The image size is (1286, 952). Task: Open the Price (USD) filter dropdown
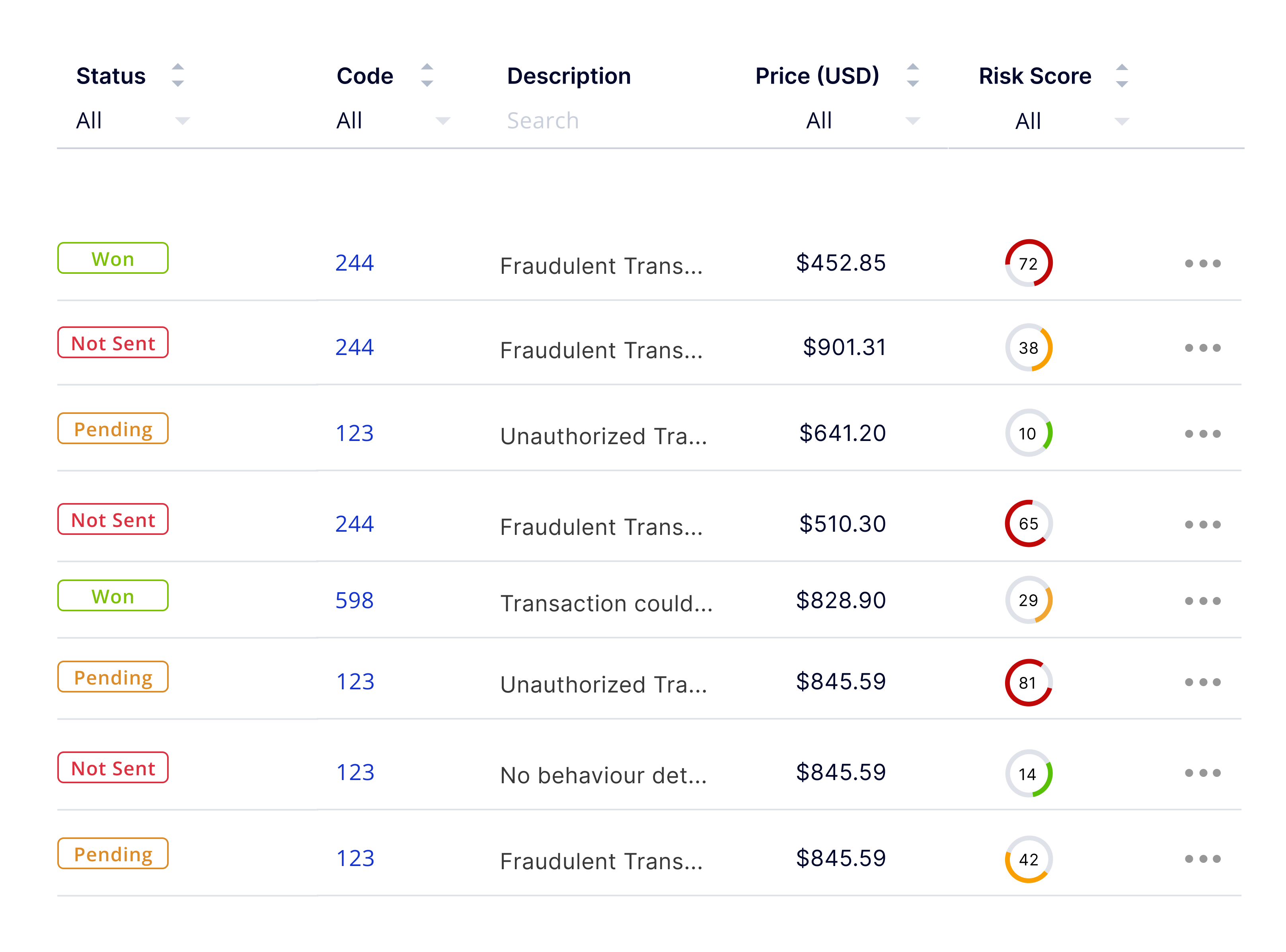863,121
